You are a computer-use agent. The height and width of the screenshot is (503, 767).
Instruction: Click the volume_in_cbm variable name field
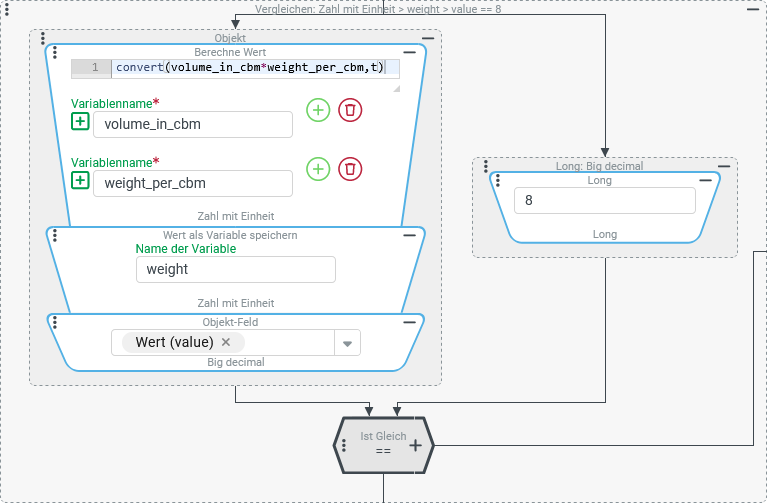[x=192, y=124]
